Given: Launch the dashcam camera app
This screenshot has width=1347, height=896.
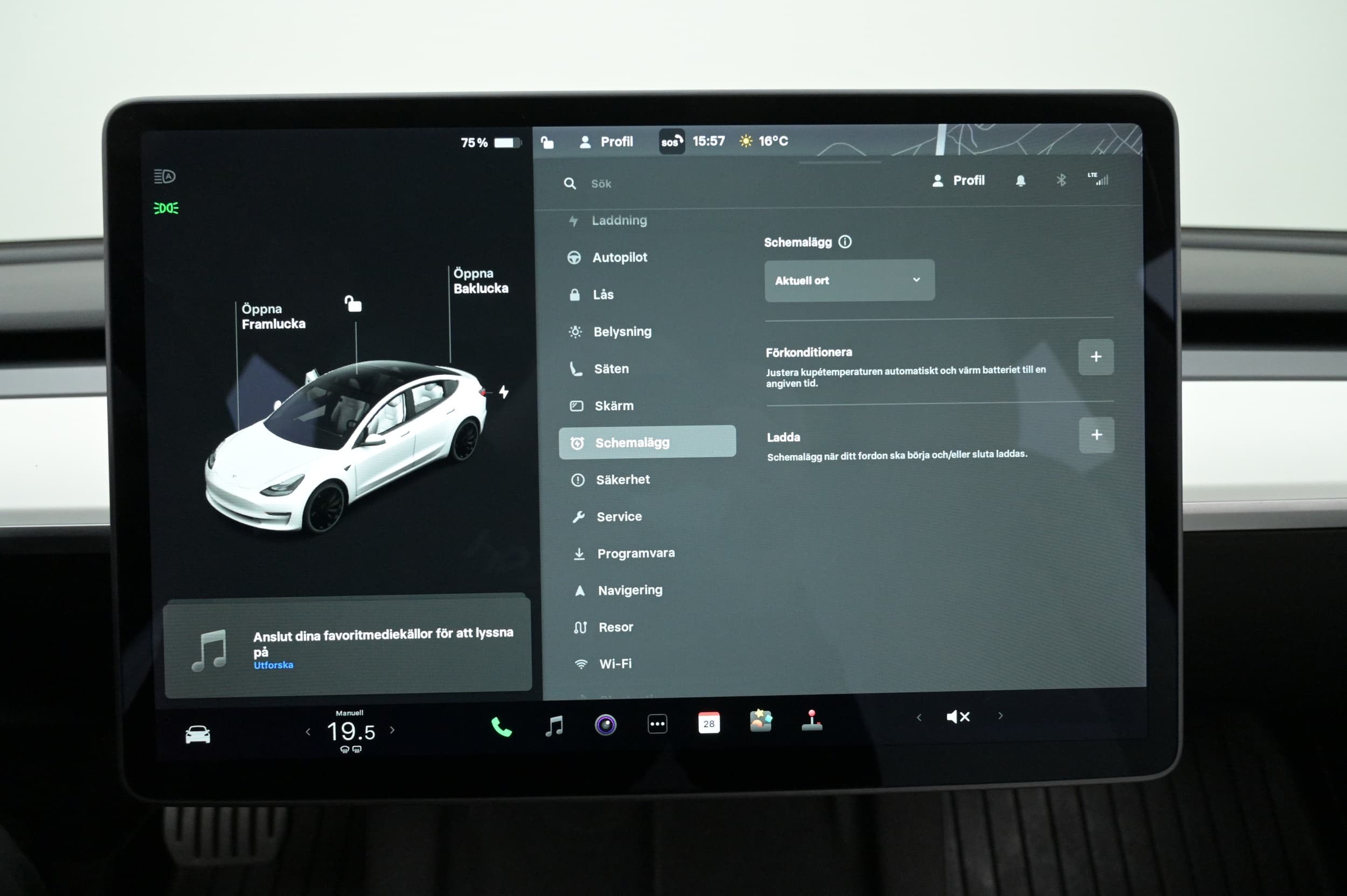Looking at the screenshot, I should coord(605,725).
